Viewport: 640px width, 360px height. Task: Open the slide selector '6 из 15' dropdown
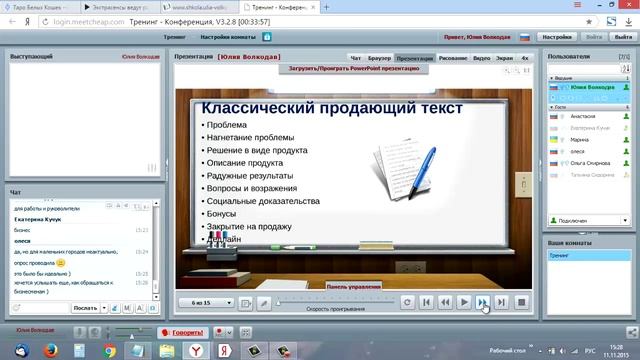(206, 303)
